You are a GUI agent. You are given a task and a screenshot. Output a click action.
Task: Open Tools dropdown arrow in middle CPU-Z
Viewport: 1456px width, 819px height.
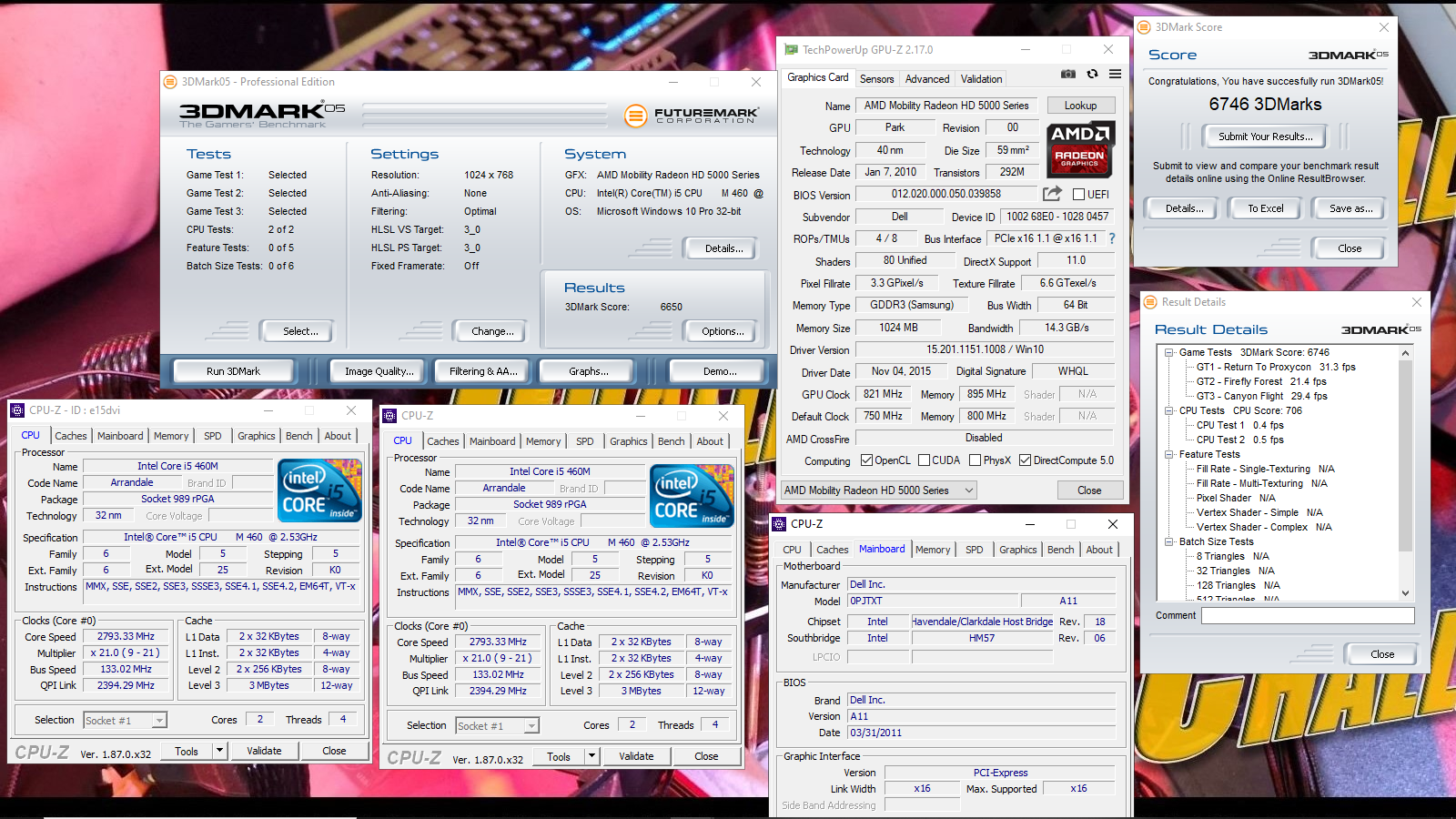point(591,756)
